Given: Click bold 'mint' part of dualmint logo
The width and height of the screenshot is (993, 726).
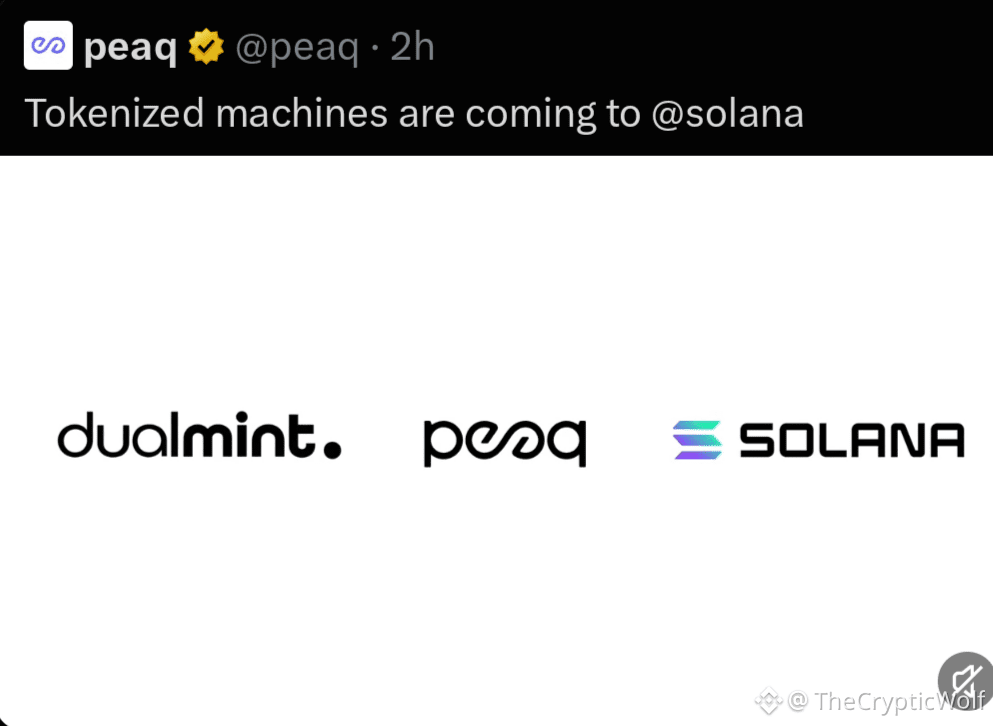Looking at the screenshot, I should tap(248, 435).
